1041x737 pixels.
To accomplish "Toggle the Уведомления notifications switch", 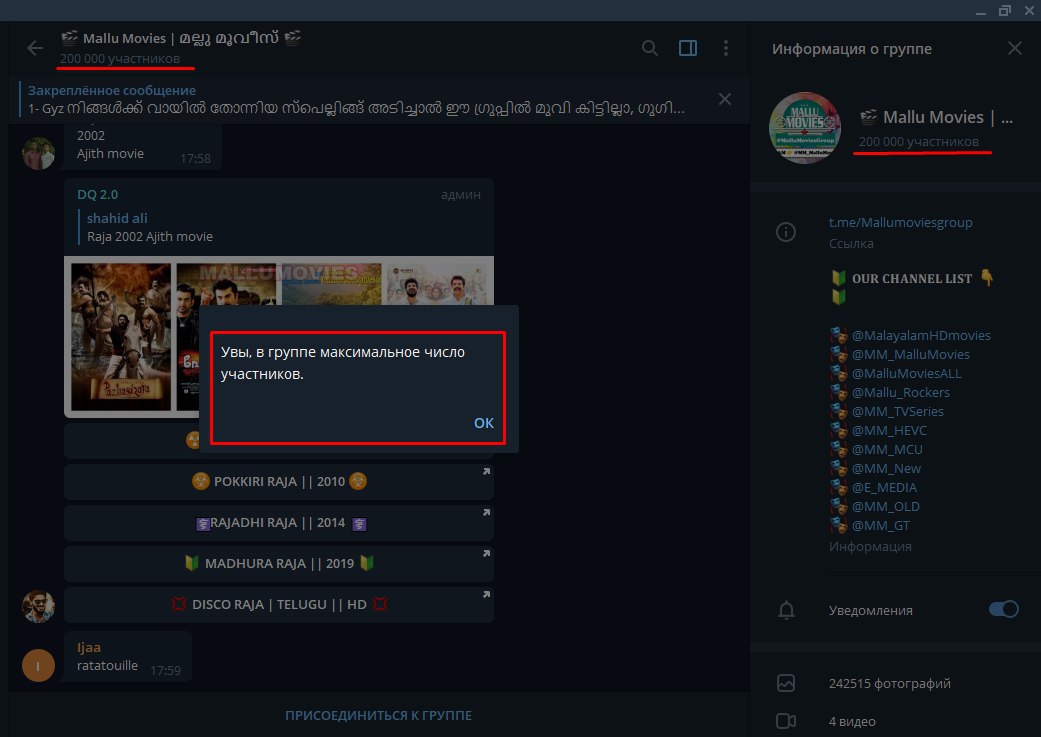I will 1004,610.
